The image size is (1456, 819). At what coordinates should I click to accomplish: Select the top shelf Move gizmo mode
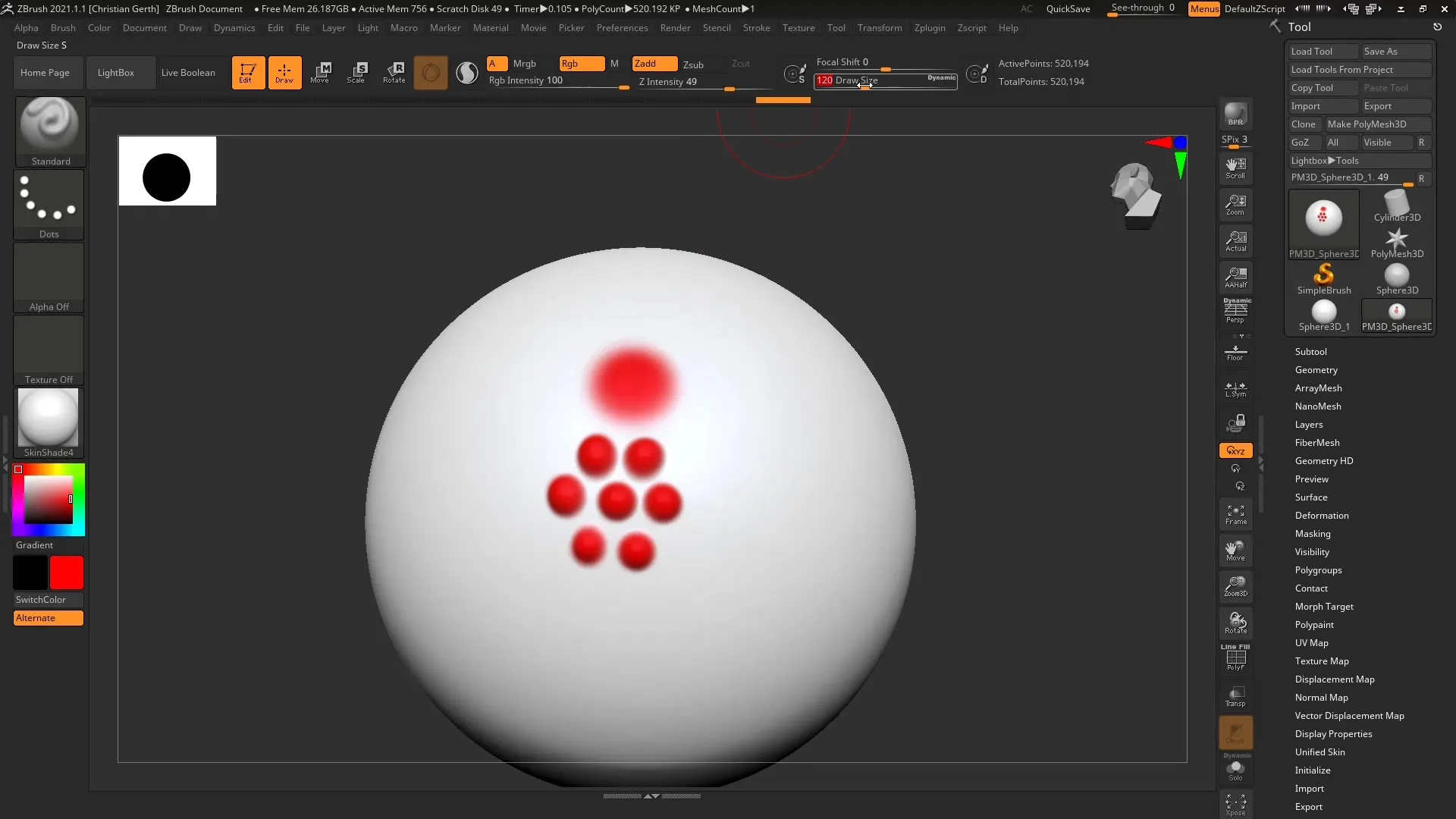pos(320,73)
